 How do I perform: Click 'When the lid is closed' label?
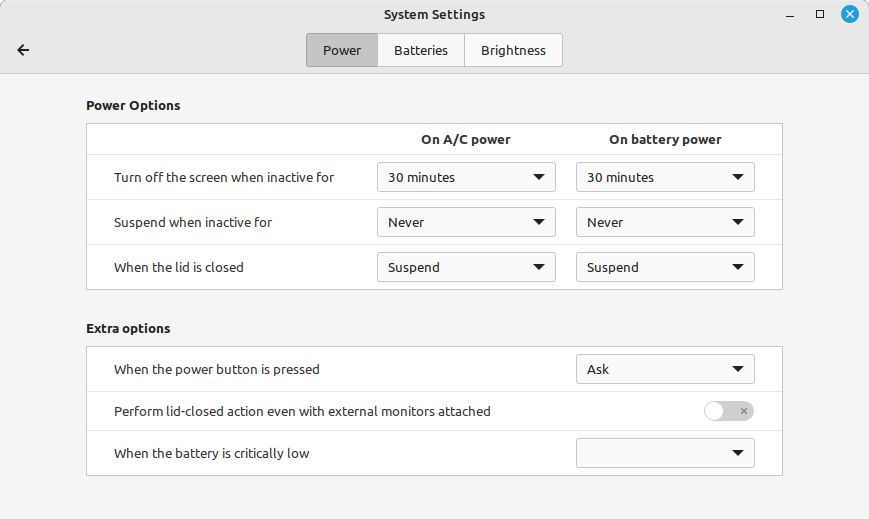click(178, 267)
